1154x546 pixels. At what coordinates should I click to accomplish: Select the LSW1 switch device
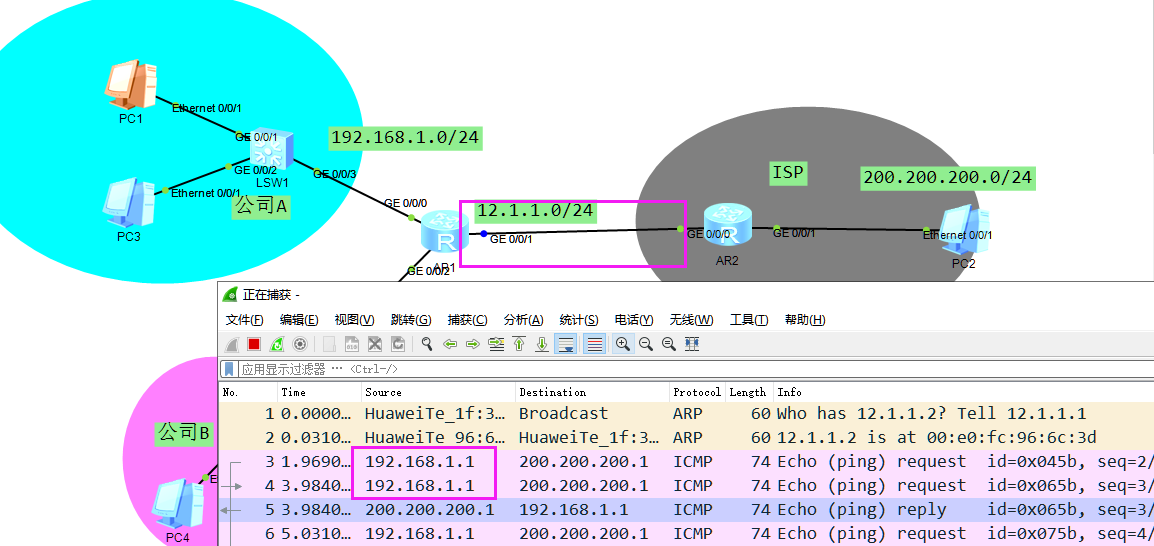pyautogui.click(x=272, y=152)
